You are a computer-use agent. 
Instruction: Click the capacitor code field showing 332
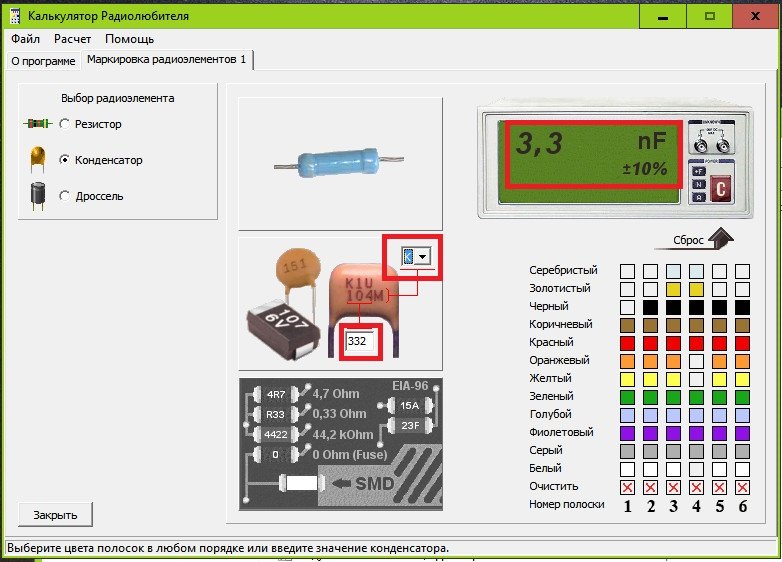point(357,342)
